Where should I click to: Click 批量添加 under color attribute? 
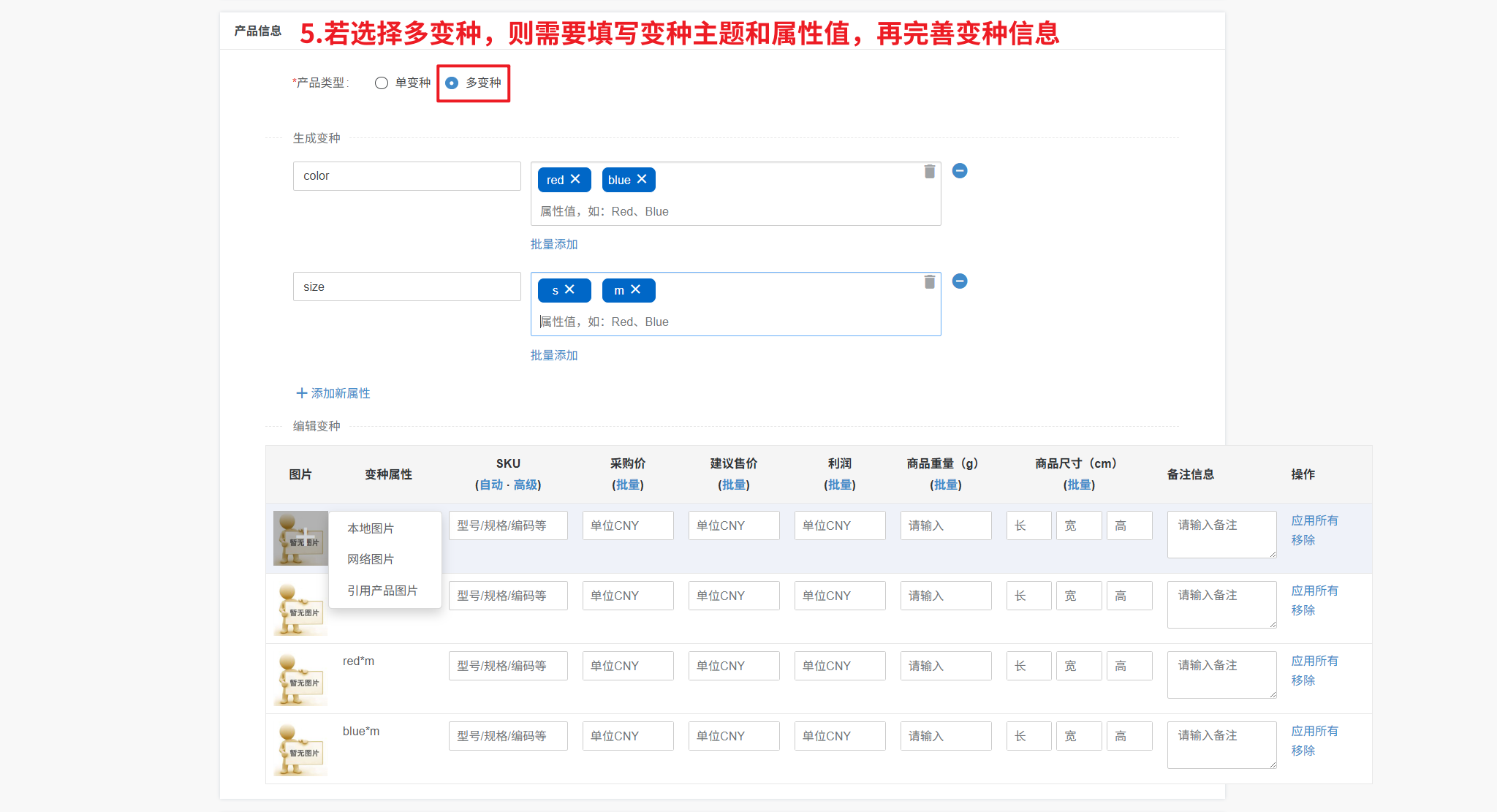pyautogui.click(x=554, y=244)
